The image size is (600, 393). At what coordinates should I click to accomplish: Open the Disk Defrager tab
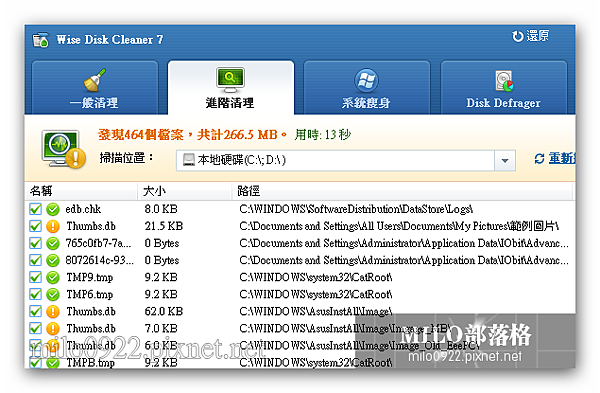click(503, 88)
